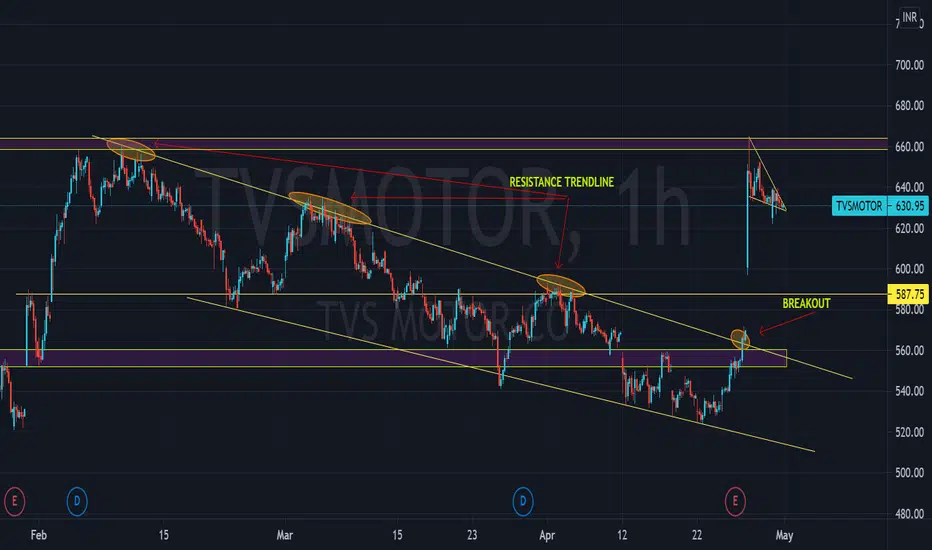Open the dividend marker right after Feb

[77, 501]
